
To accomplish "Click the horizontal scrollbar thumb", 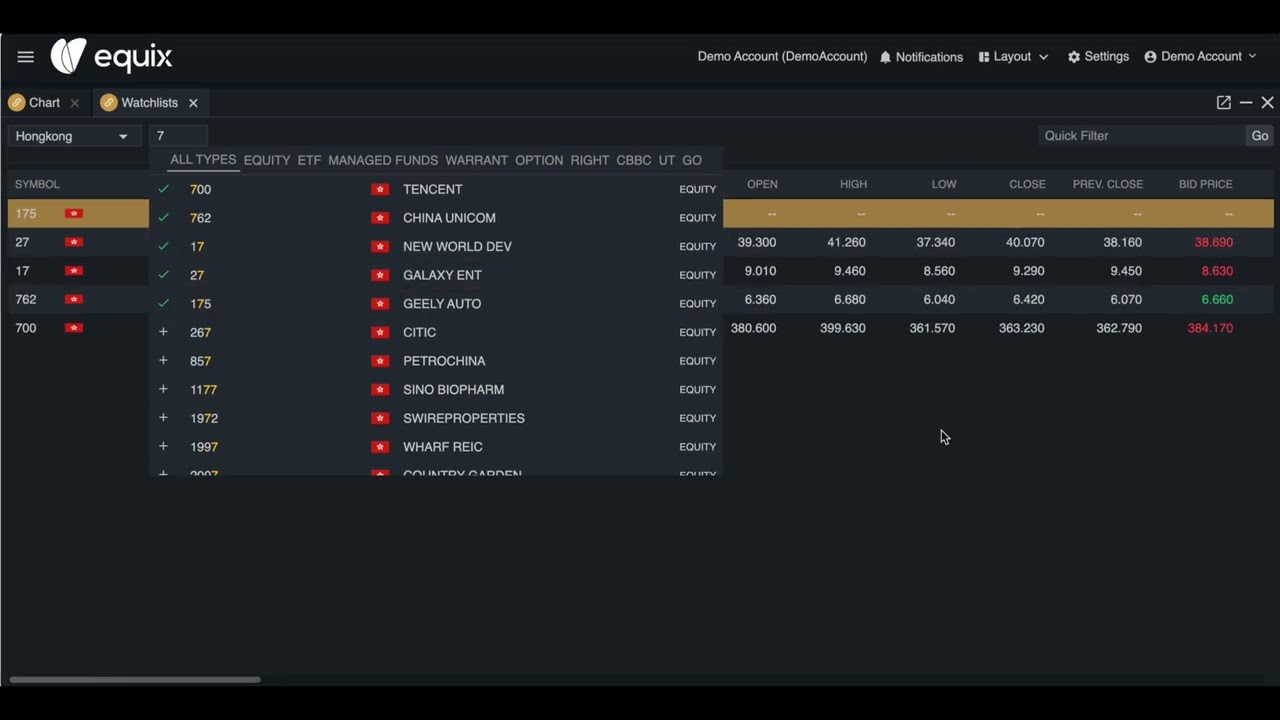I will click(x=135, y=680).
